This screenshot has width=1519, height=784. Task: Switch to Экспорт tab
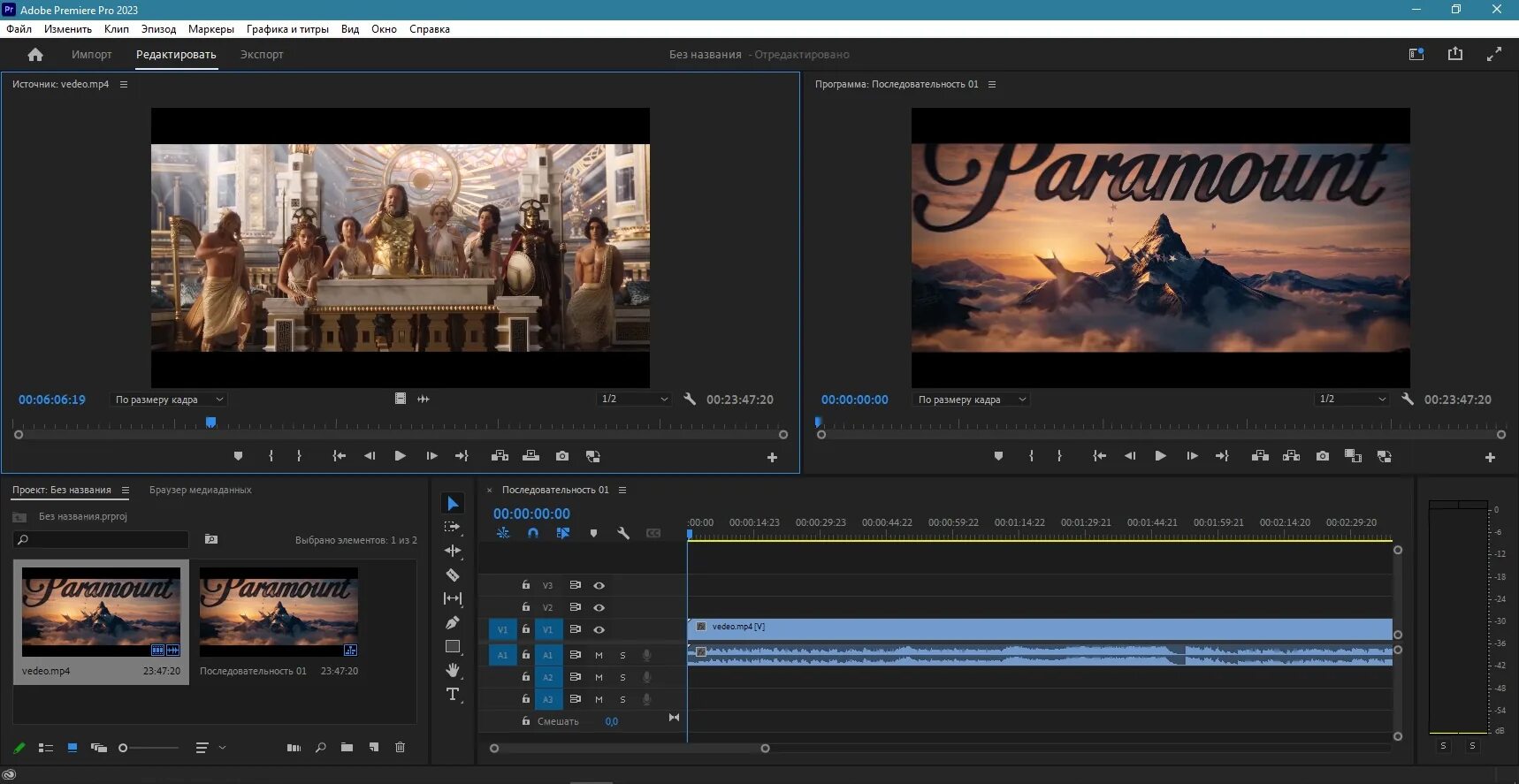(x=262, y=55)
